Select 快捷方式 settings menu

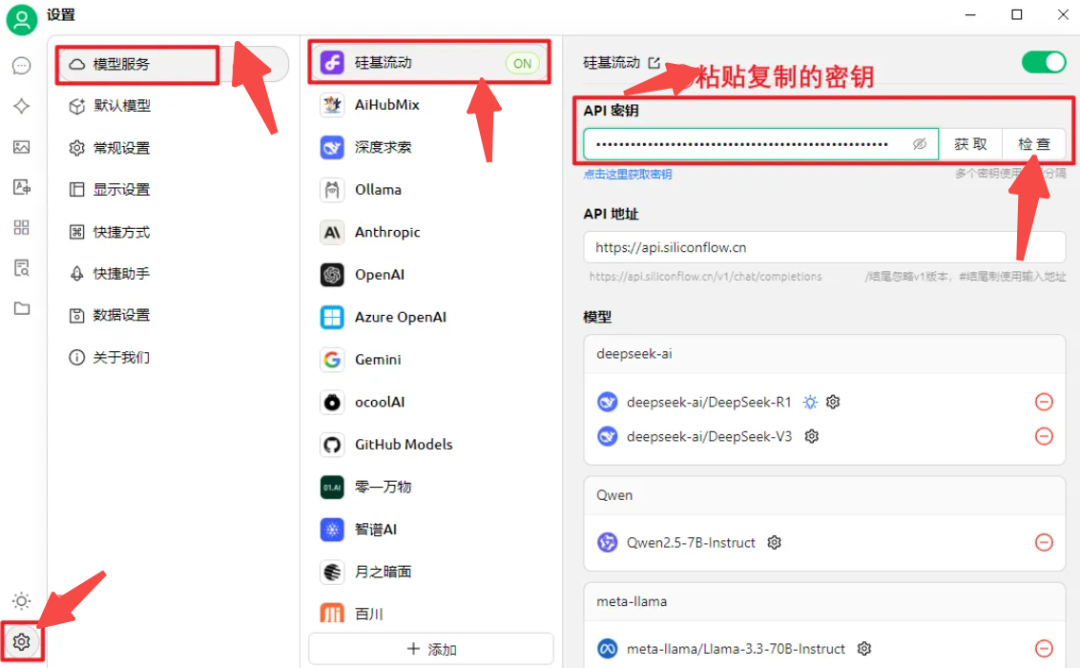(173, 232)
